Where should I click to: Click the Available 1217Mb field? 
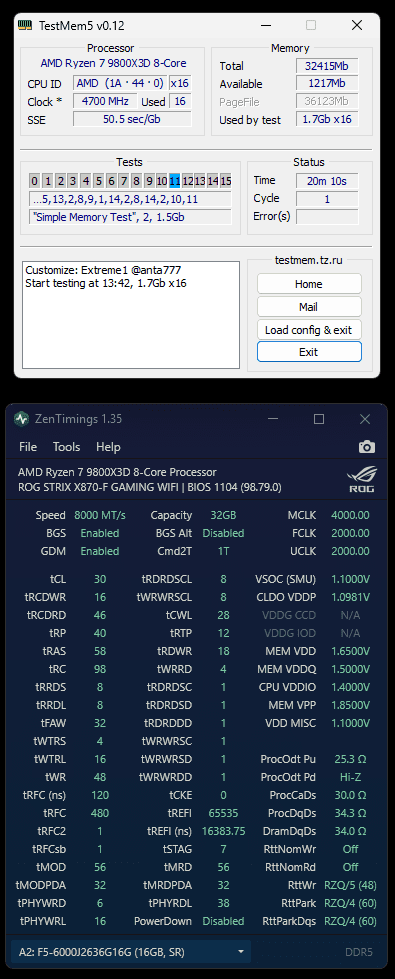click(327, 84)
